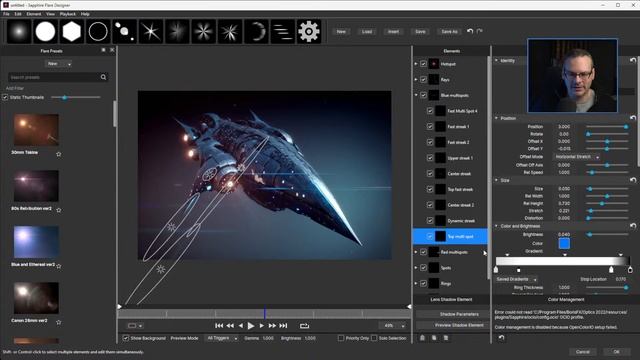This screenshot has width=640, height=360.
Task: Adjust the Static Thumbnails size slider
Action: click(76, 97)
